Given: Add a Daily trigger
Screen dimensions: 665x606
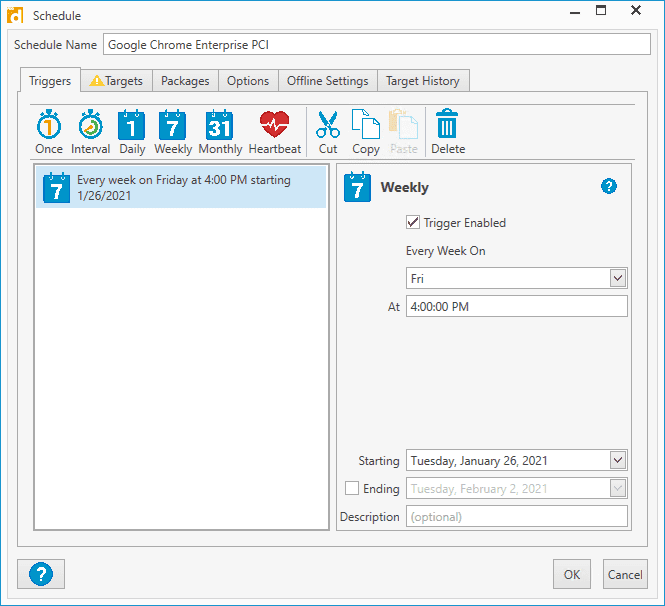Looking at the screenshot, I should point(132,132).
